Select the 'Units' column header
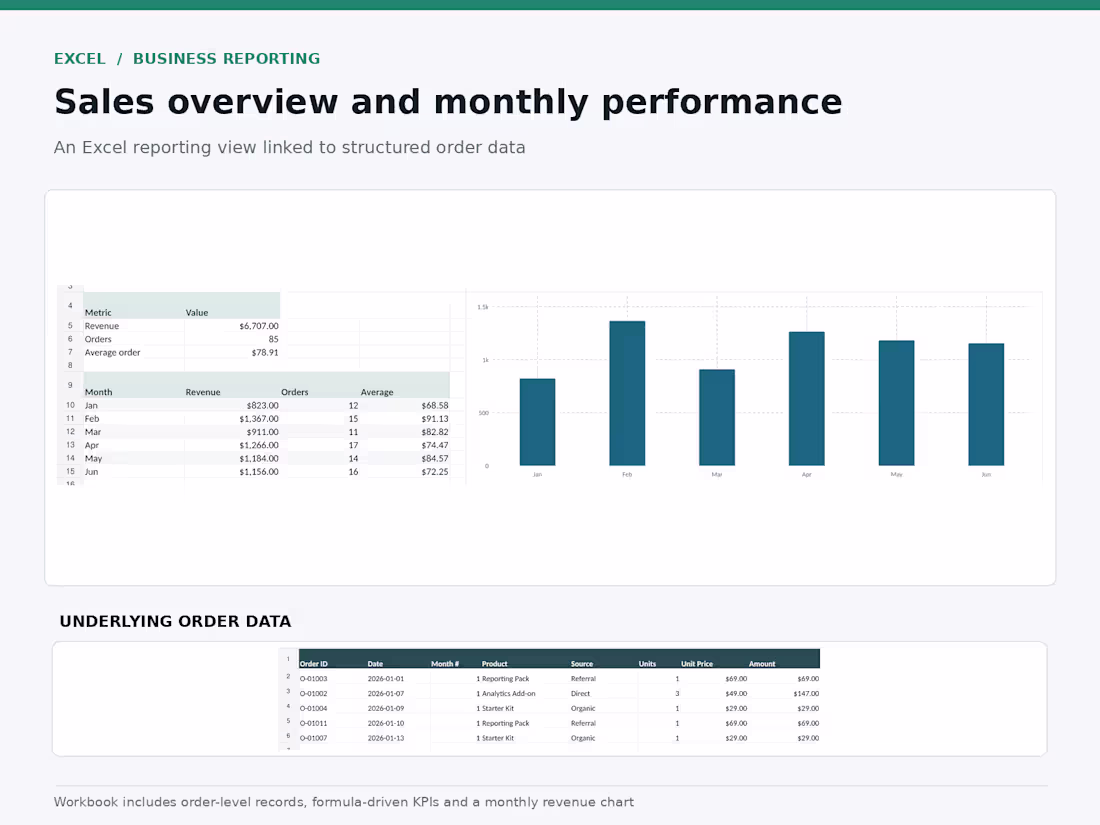This screenshot has width=1100, height=825. pyautogui.click(x=659, y=659)
